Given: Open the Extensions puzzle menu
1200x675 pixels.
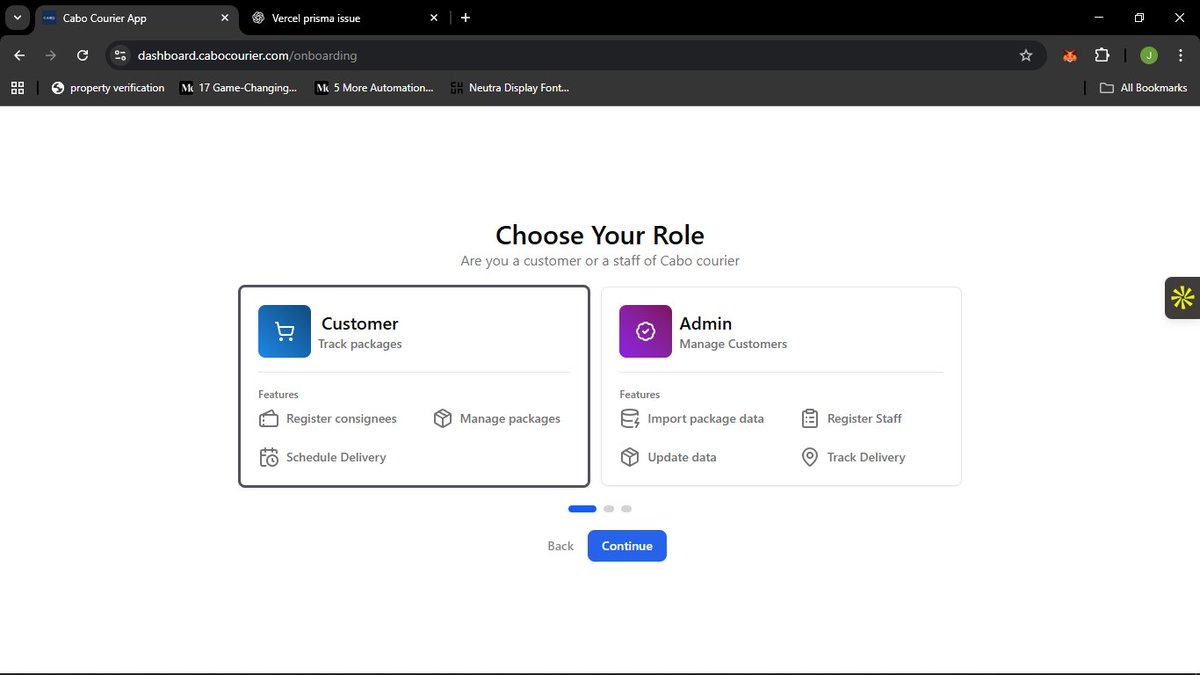Looking at the screenshot, I should pyautogui.click(x=1102, y=56).
